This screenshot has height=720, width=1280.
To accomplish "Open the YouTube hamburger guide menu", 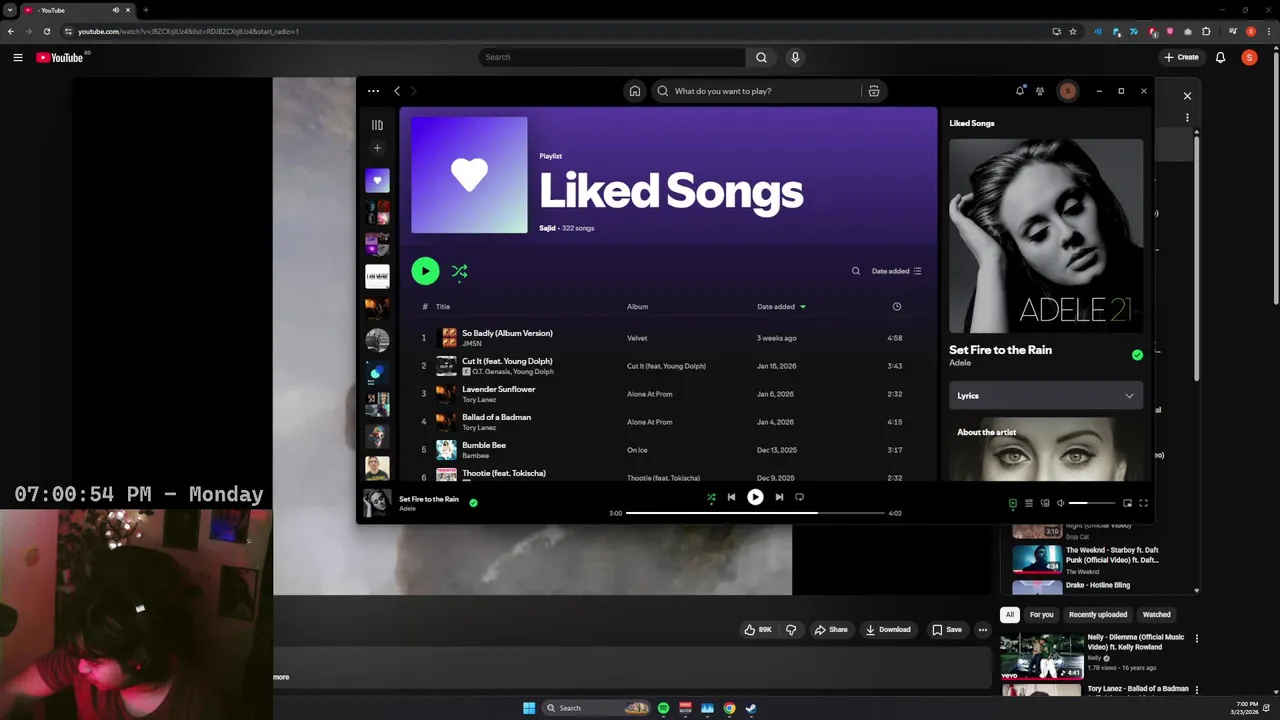I will [17, 57].
